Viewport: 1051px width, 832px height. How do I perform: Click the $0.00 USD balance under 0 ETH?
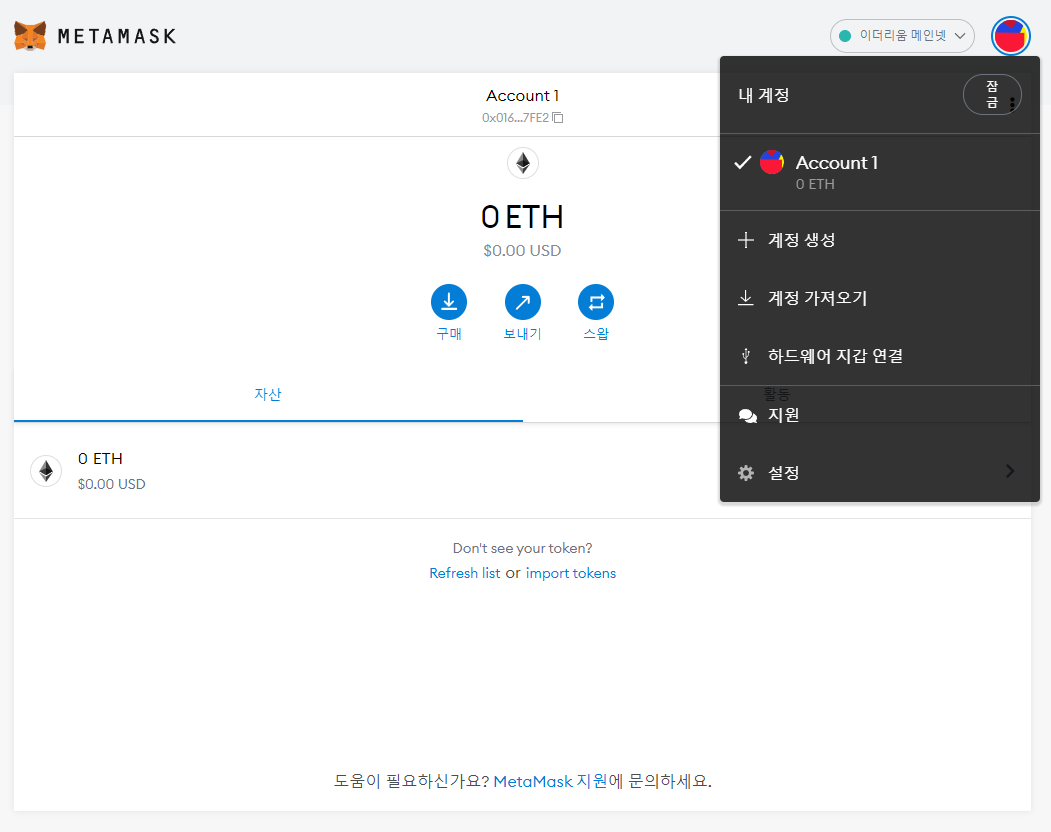522,251
